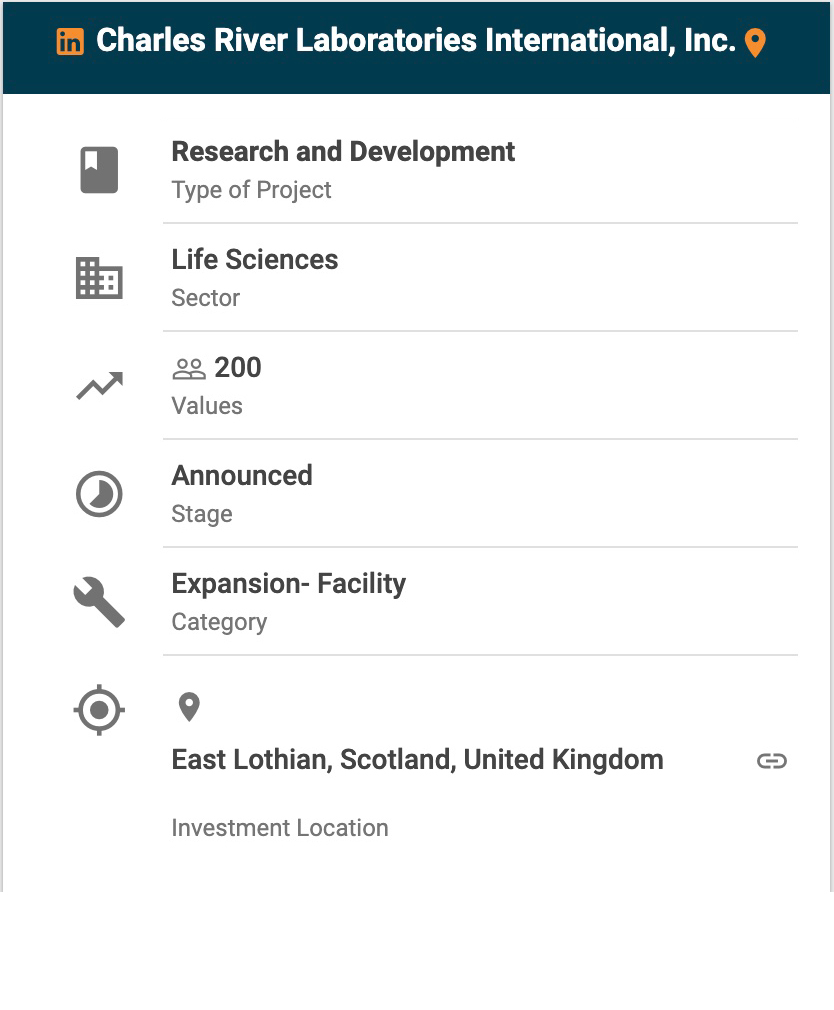Click the Expansion- Facility category value

[288, 584]
